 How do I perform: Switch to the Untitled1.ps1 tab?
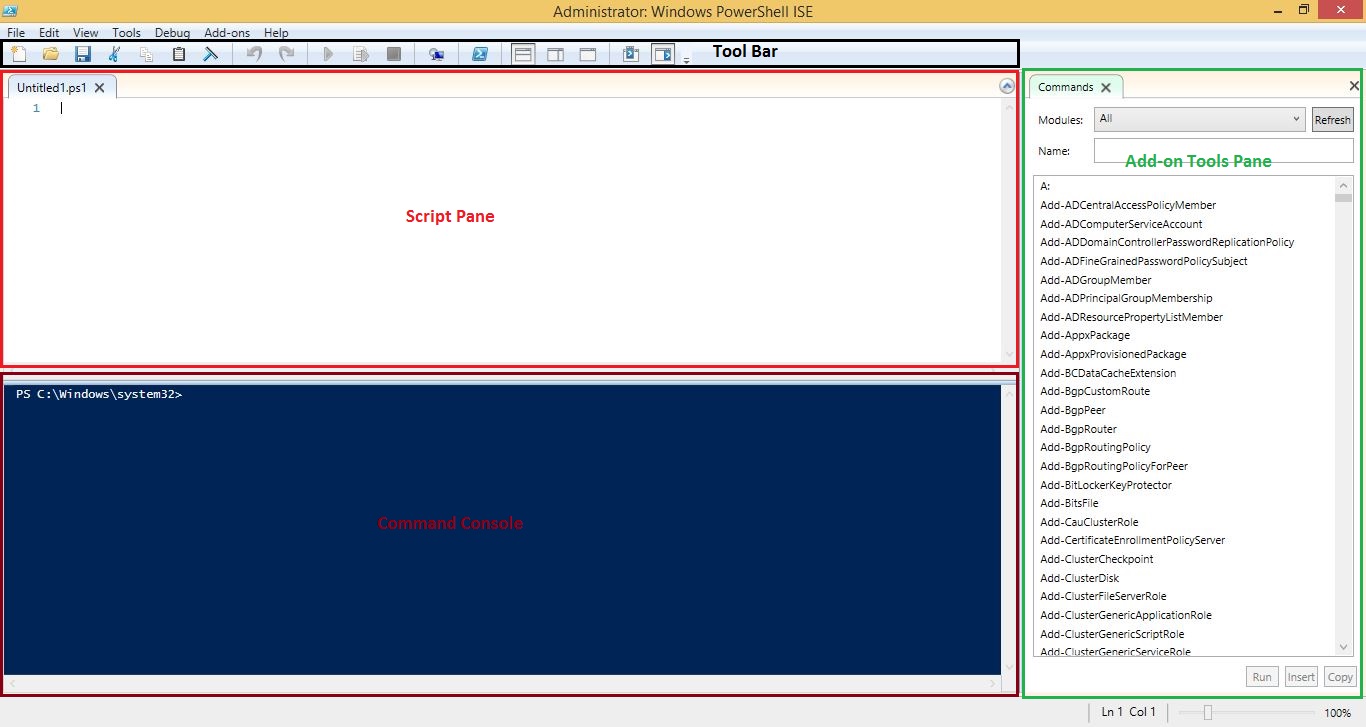[x=52, y=88]
